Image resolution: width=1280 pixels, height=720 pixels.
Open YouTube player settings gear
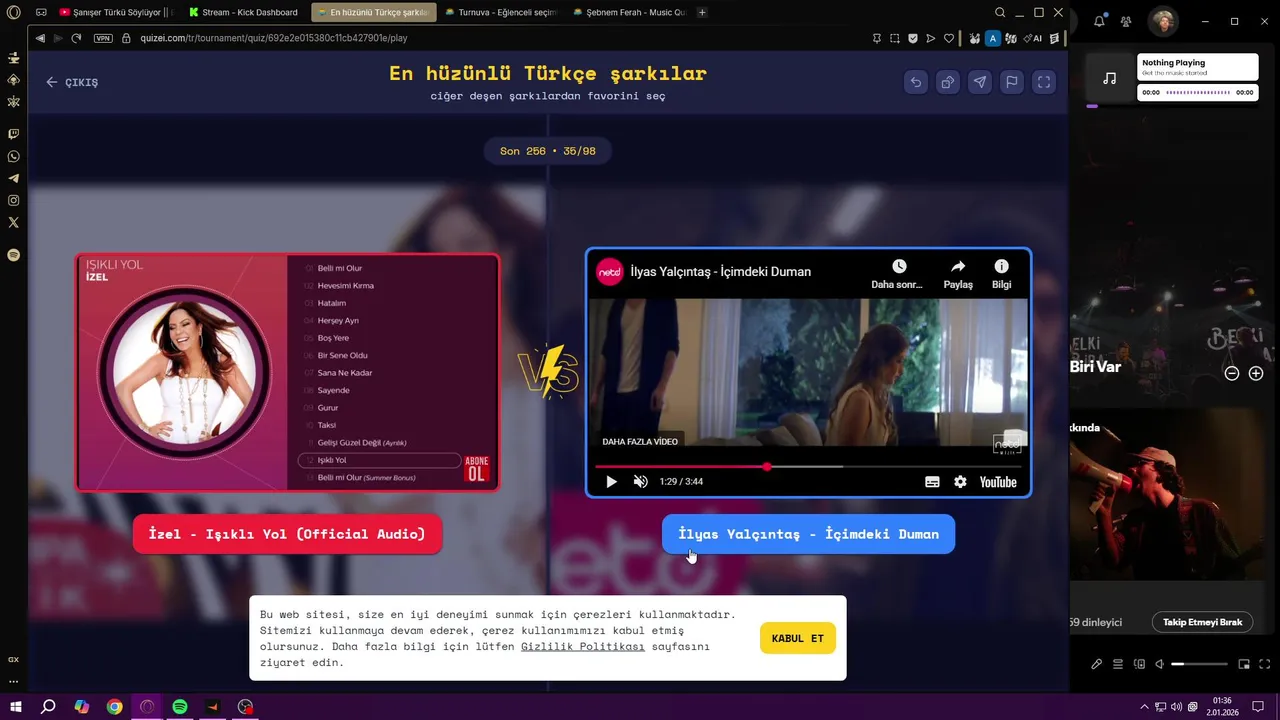pyautogui.click(x=960, y=482)
